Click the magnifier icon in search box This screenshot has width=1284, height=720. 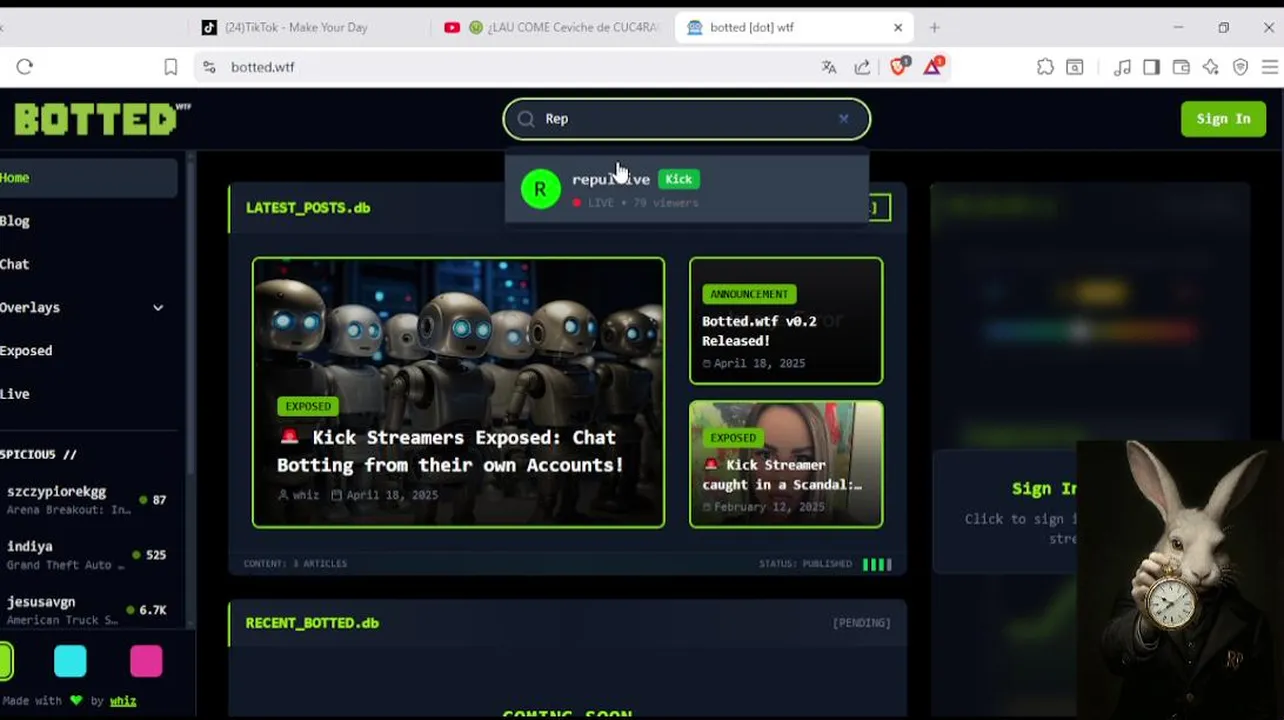[x=526, y=119]
